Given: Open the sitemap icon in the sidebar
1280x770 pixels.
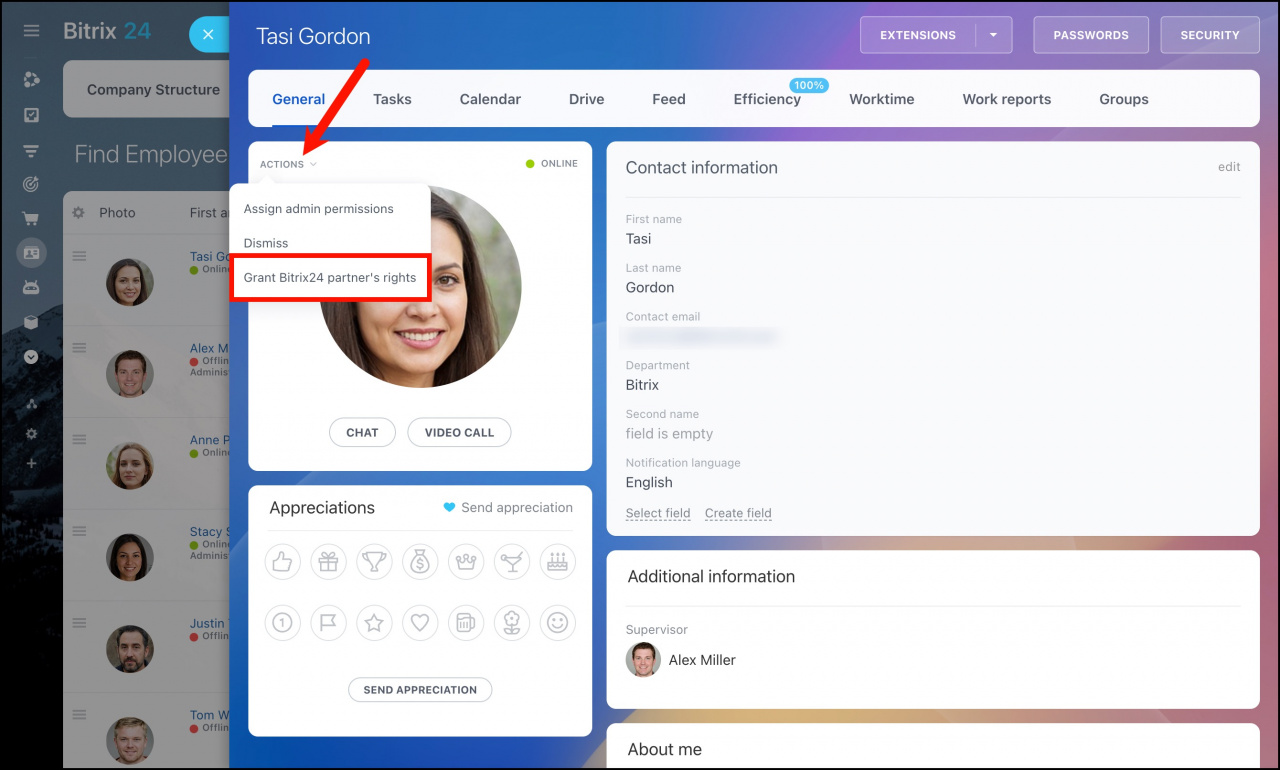Looking at the screenshot, I should tap(31, 404).
